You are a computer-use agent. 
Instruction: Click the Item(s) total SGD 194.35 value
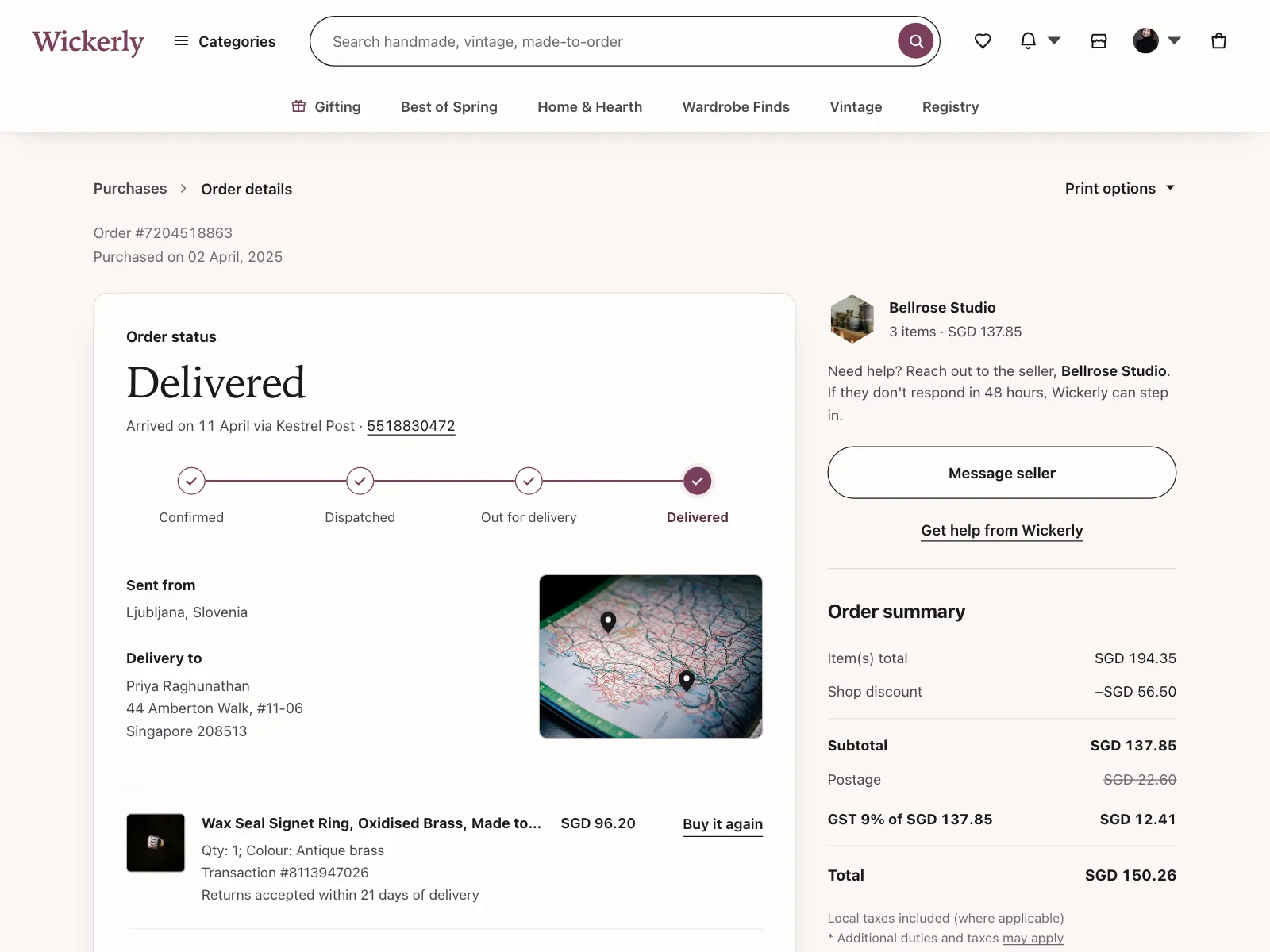coord(1135,658)
